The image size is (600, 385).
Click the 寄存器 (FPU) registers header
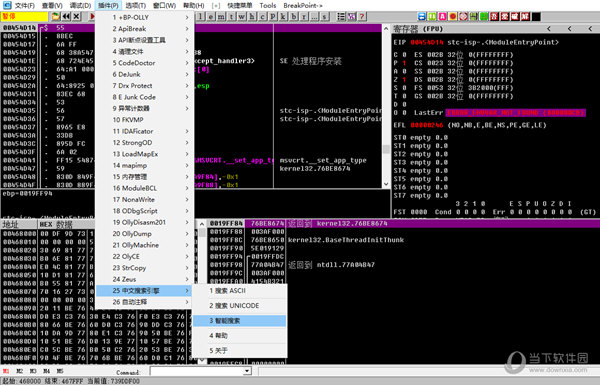[x=418, y=29]
